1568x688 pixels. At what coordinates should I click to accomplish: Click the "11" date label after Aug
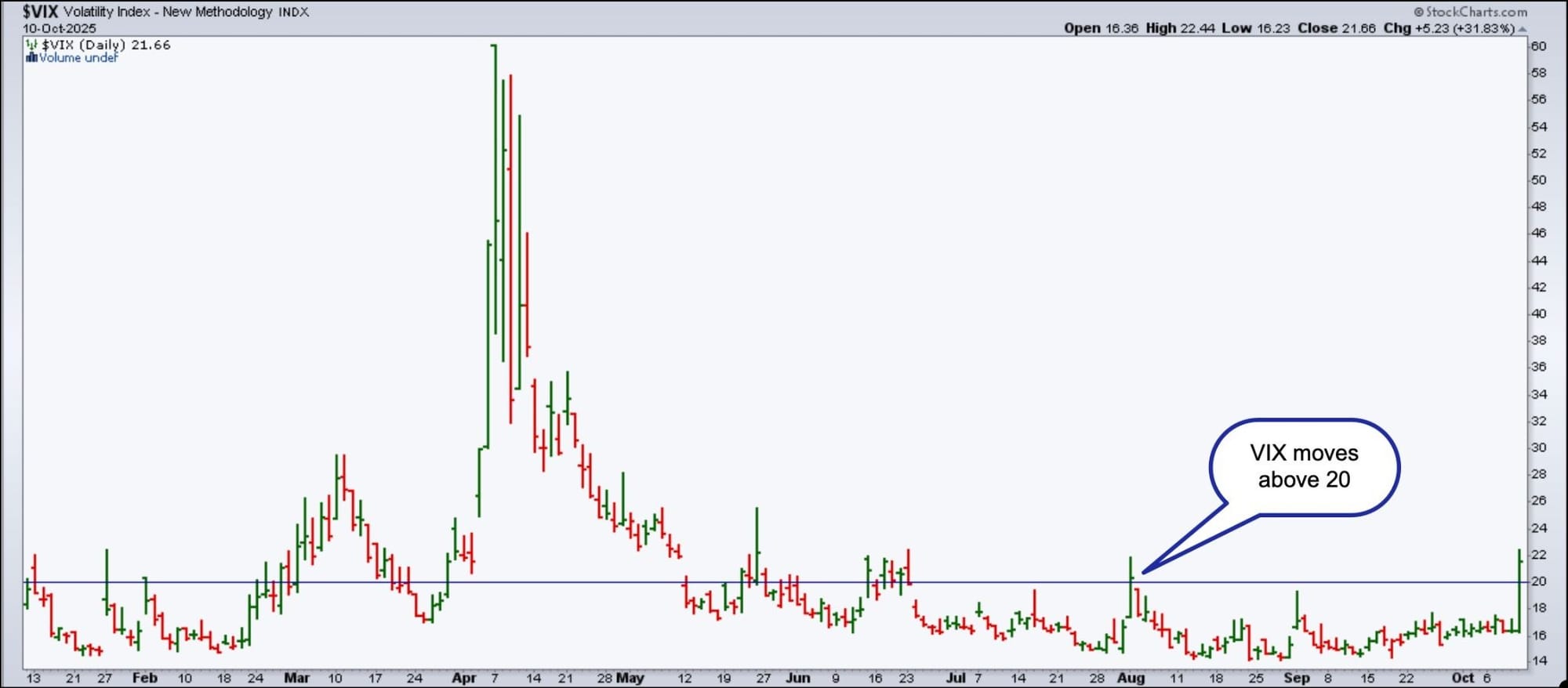pyautogui.click(x=1177, y=679)
